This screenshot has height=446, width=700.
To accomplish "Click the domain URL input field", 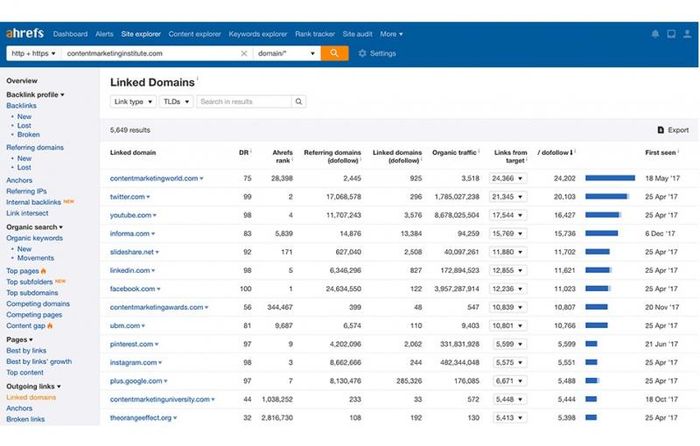I will click(152, 53).
